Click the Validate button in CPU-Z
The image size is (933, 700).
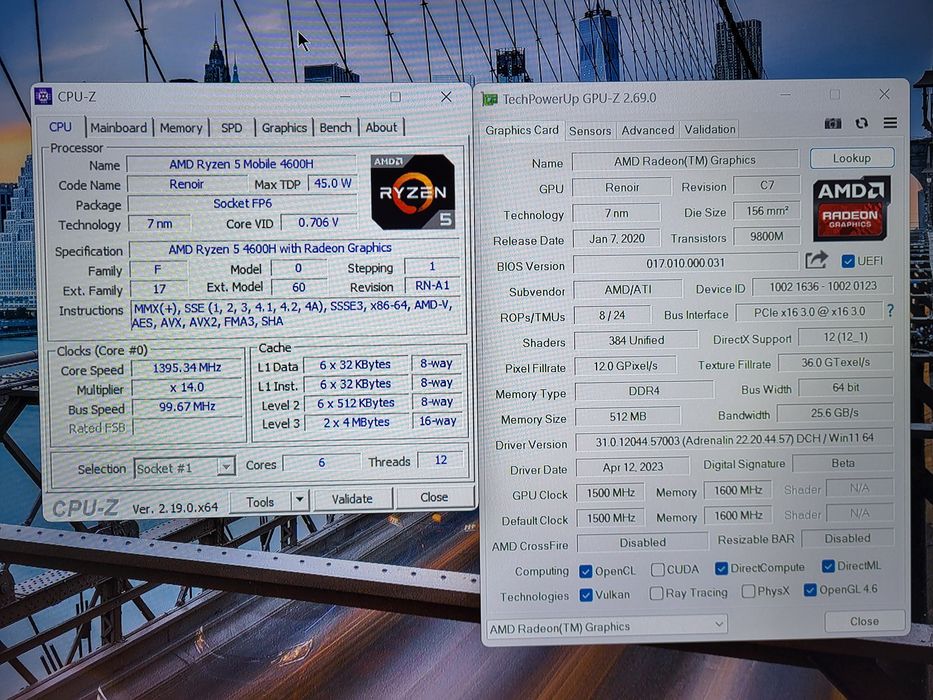(352, 499)
